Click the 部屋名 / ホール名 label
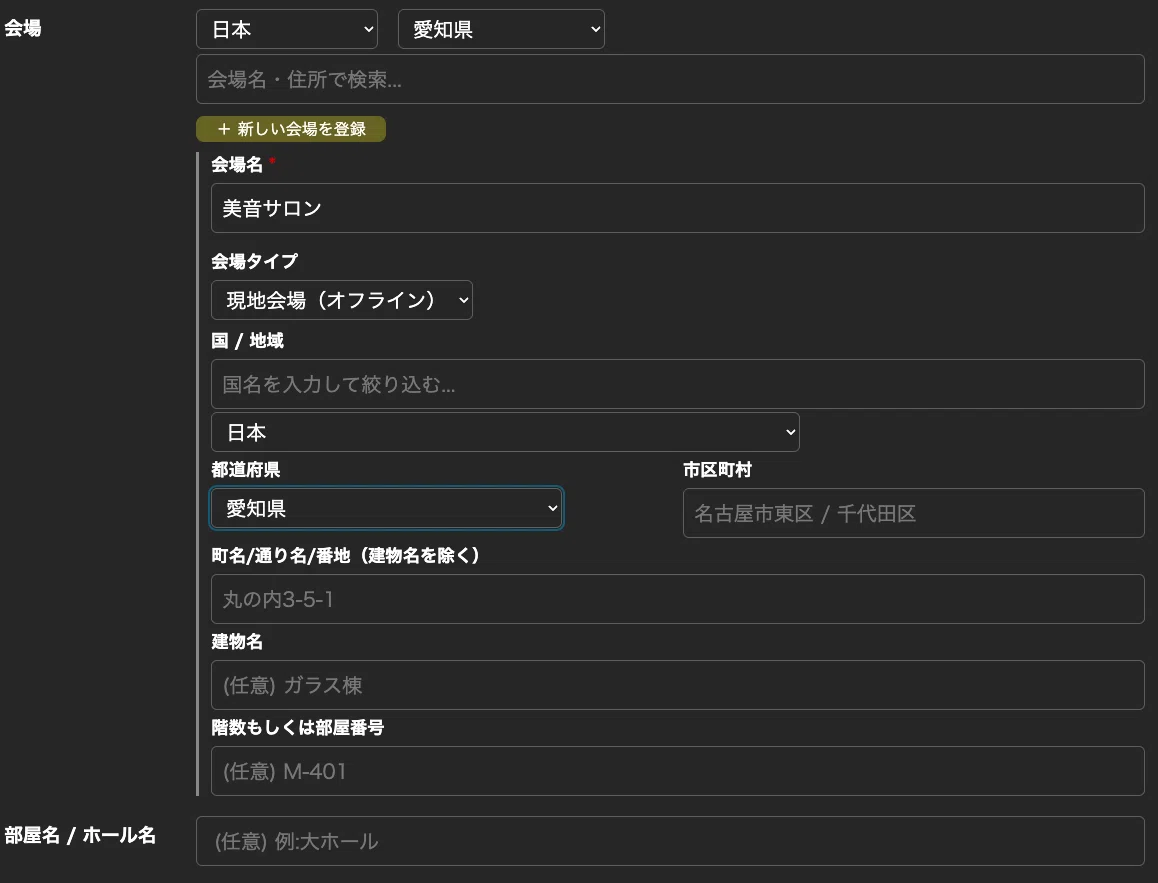Screen dimensions: 1158x883 click(x=80, y=835)
